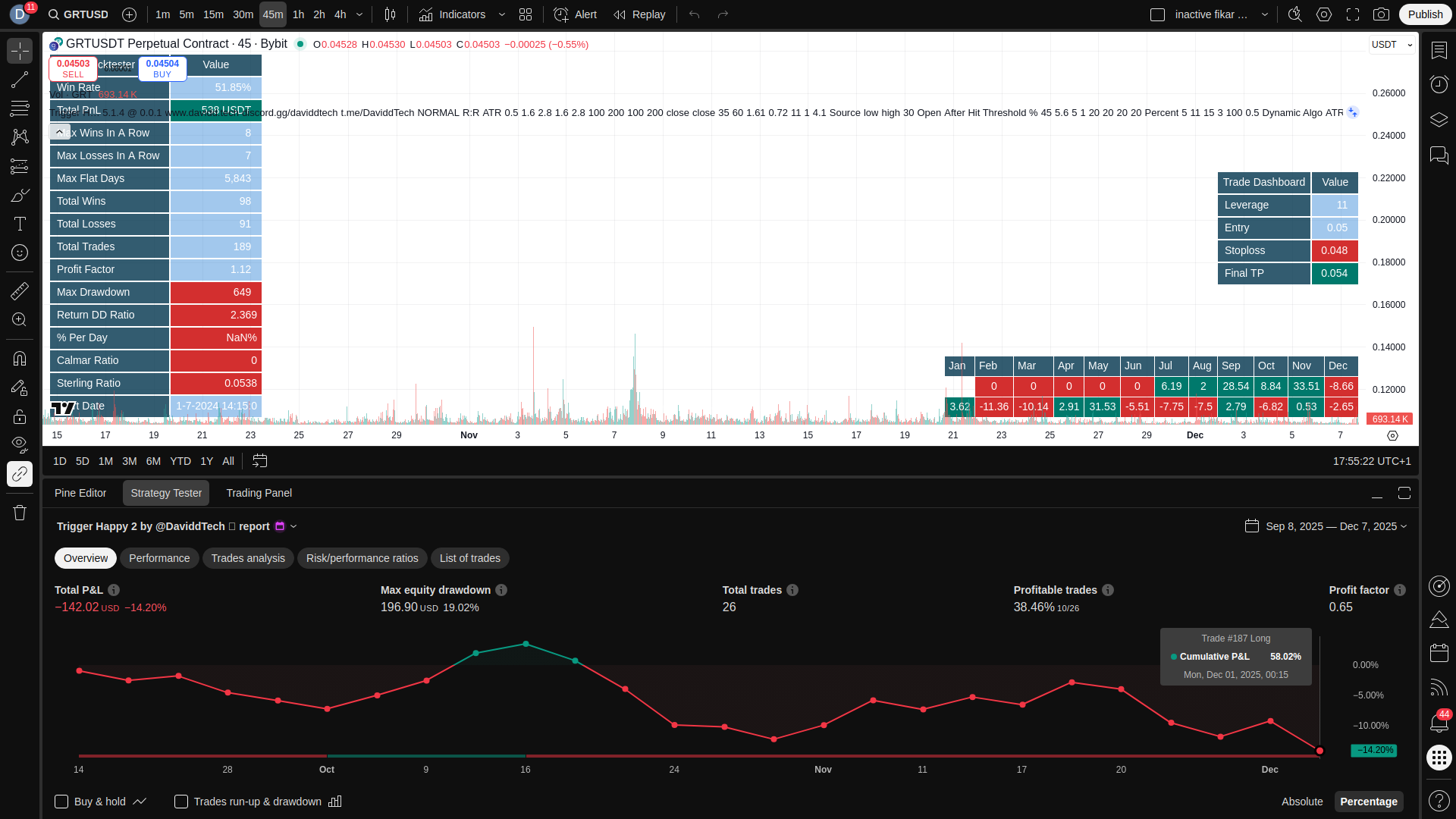Click the GRTUSD symbol search field

(79, 14)
